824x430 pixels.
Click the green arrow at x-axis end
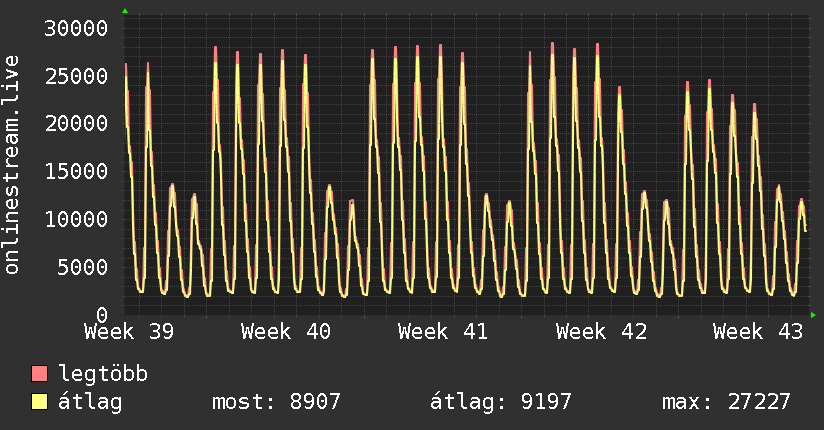pyautogui.click(x=813, y=315)
